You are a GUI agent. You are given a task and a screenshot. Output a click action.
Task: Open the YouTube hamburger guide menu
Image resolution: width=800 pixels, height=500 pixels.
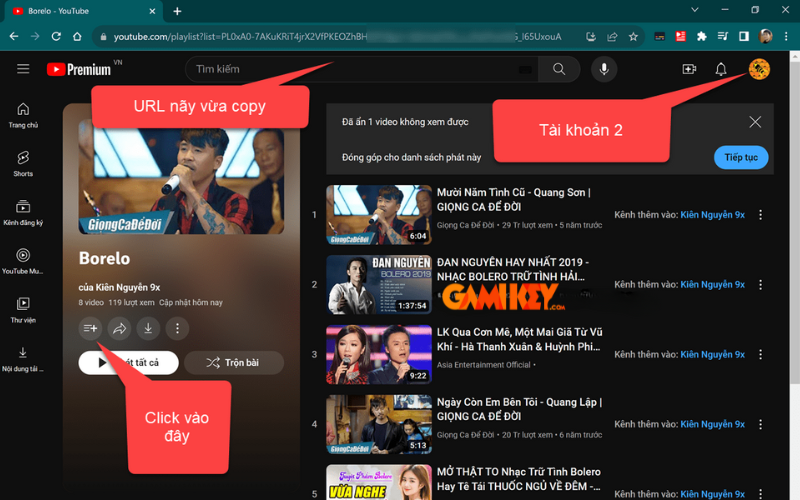click(x=23, y=69)
